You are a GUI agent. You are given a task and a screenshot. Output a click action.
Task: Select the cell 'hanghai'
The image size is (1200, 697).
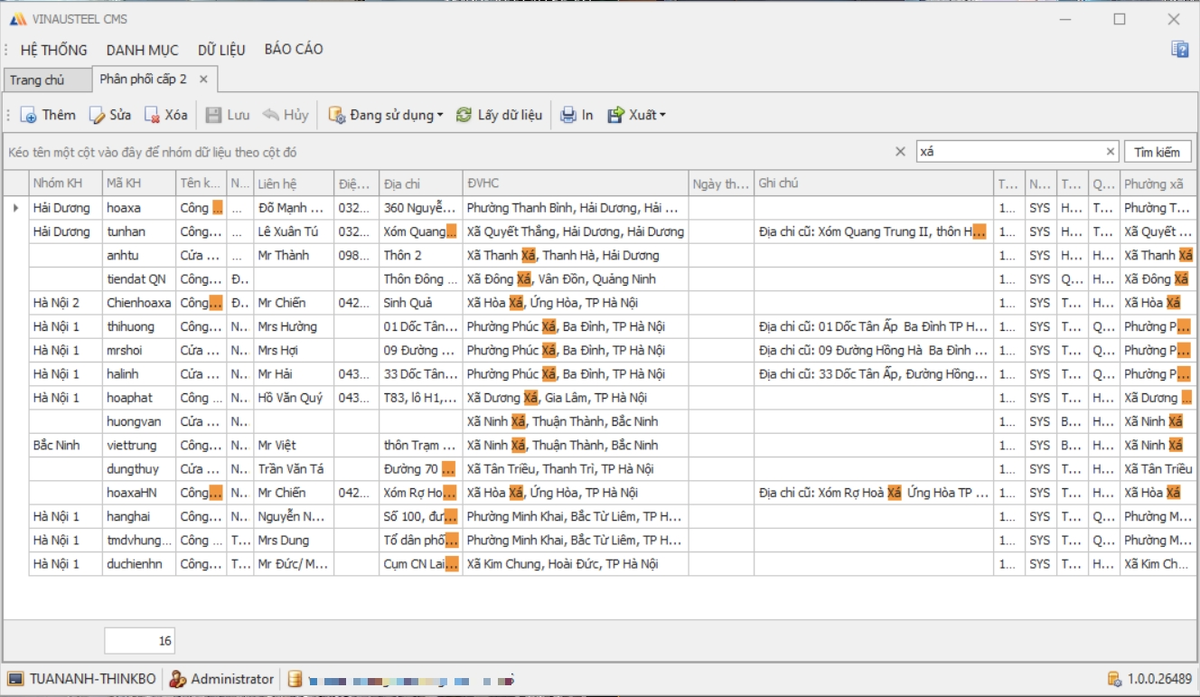[139, 517]
